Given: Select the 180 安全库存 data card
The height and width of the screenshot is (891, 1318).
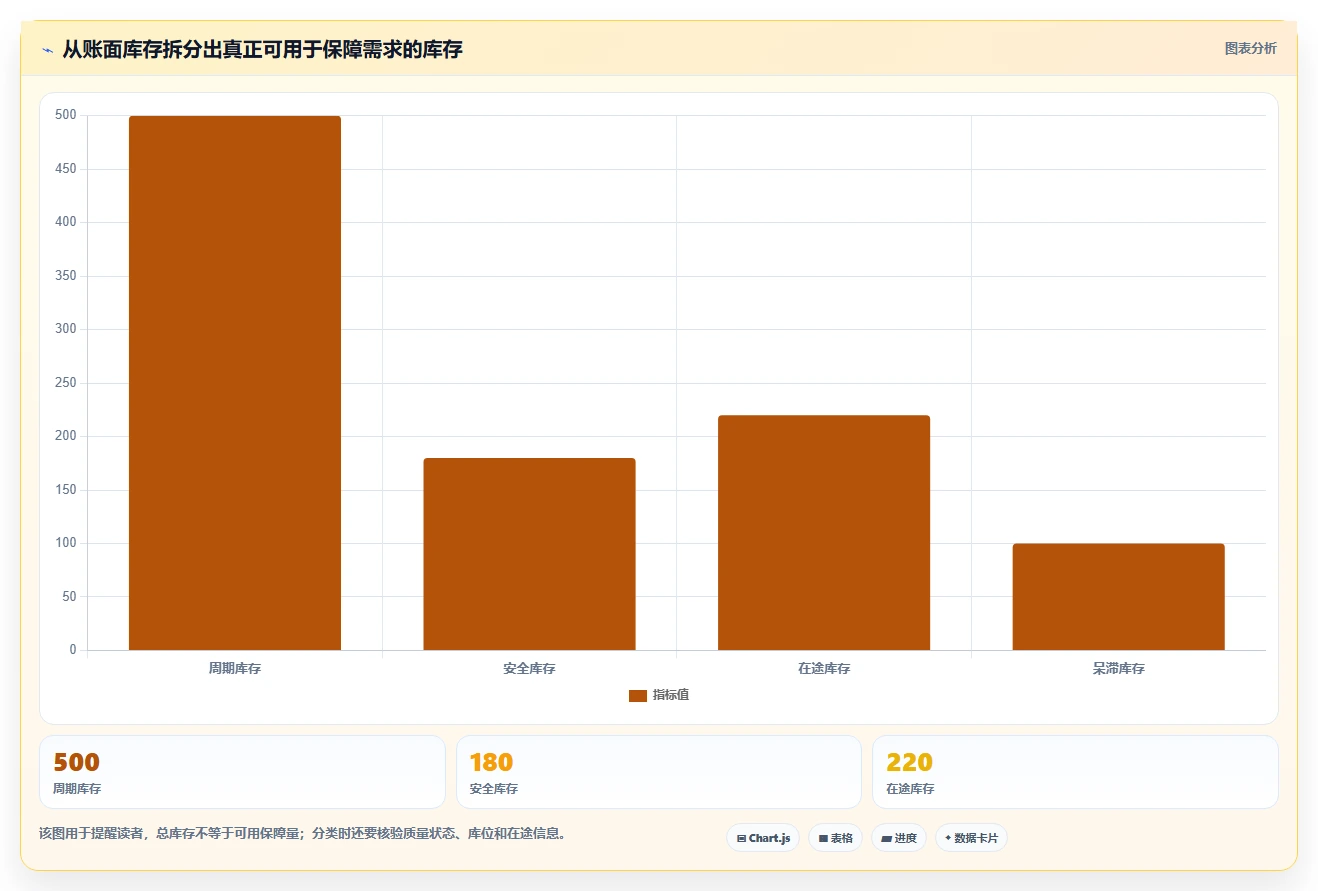Looking at the screenshot, I should tap(659, 772).
